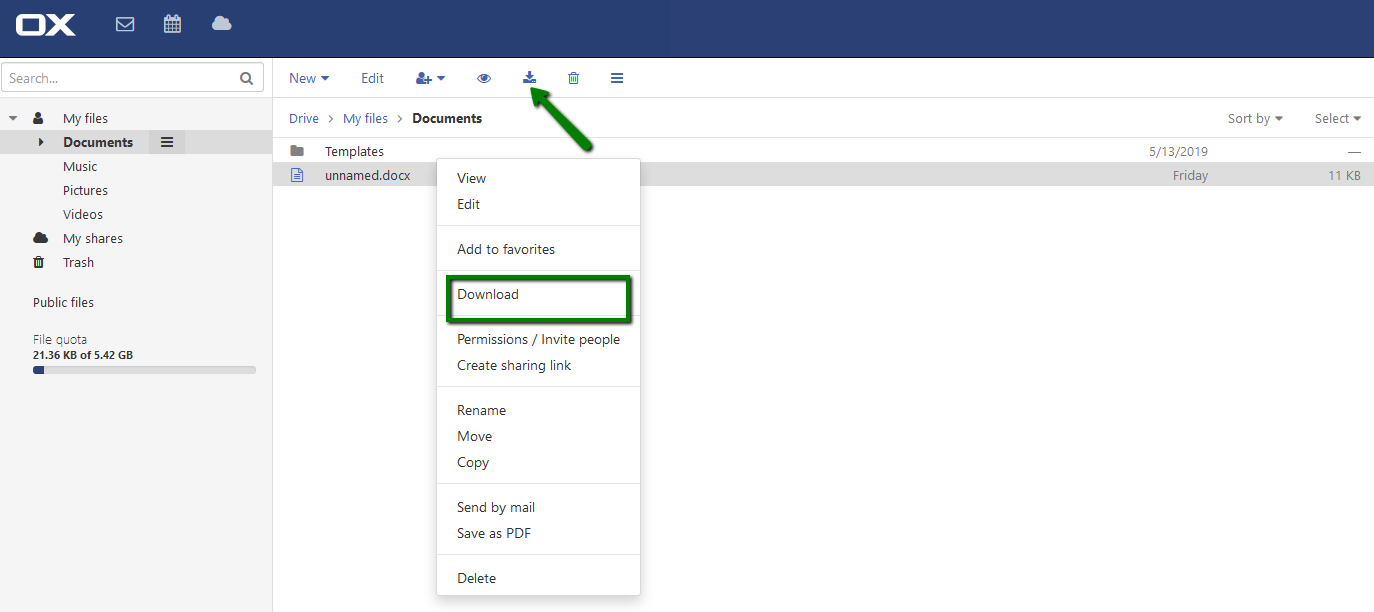This screenshot has width=1374, height=612.
Task: Open the Select dropdown
Action: click(1337, 118)
